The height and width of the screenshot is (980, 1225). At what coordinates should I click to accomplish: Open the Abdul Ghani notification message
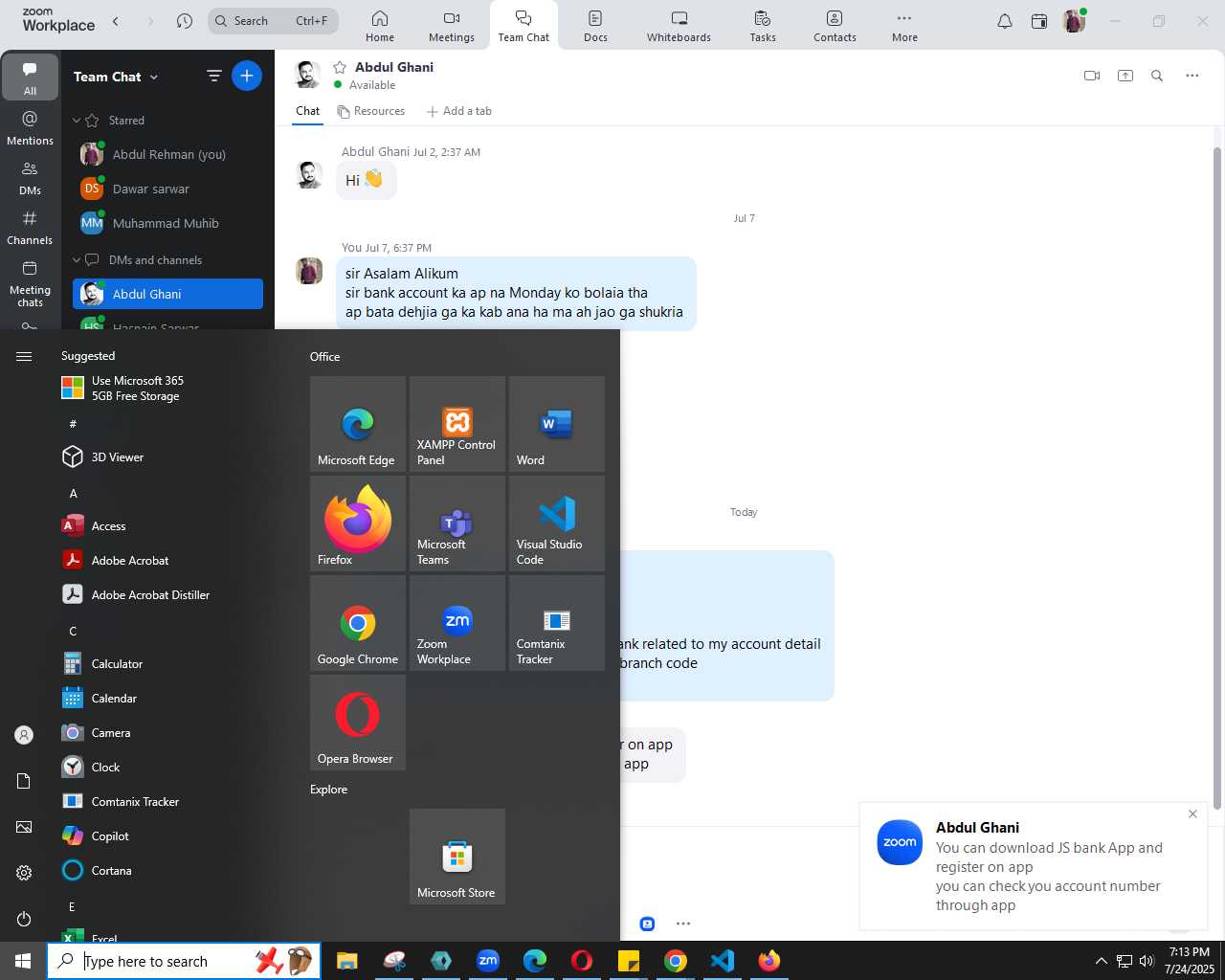click(x=1032, y=866)
